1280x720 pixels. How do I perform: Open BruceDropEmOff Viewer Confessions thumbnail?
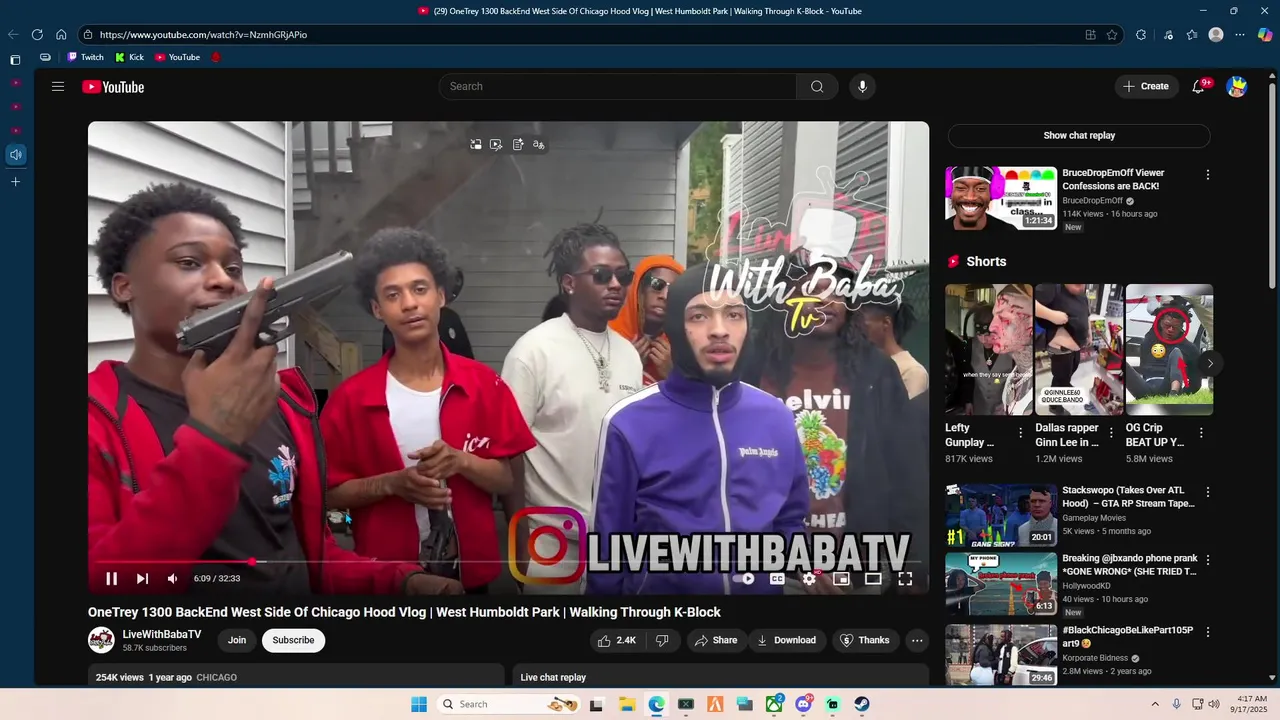click(1001, 198)
